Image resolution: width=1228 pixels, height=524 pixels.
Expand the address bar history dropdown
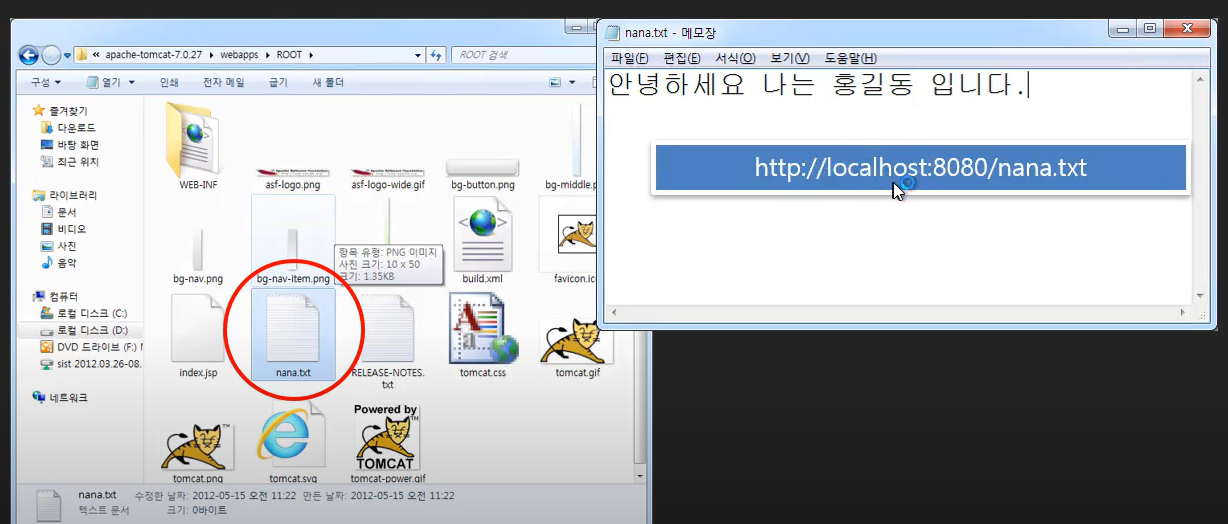pyautogui.click(x=418, y=54)
